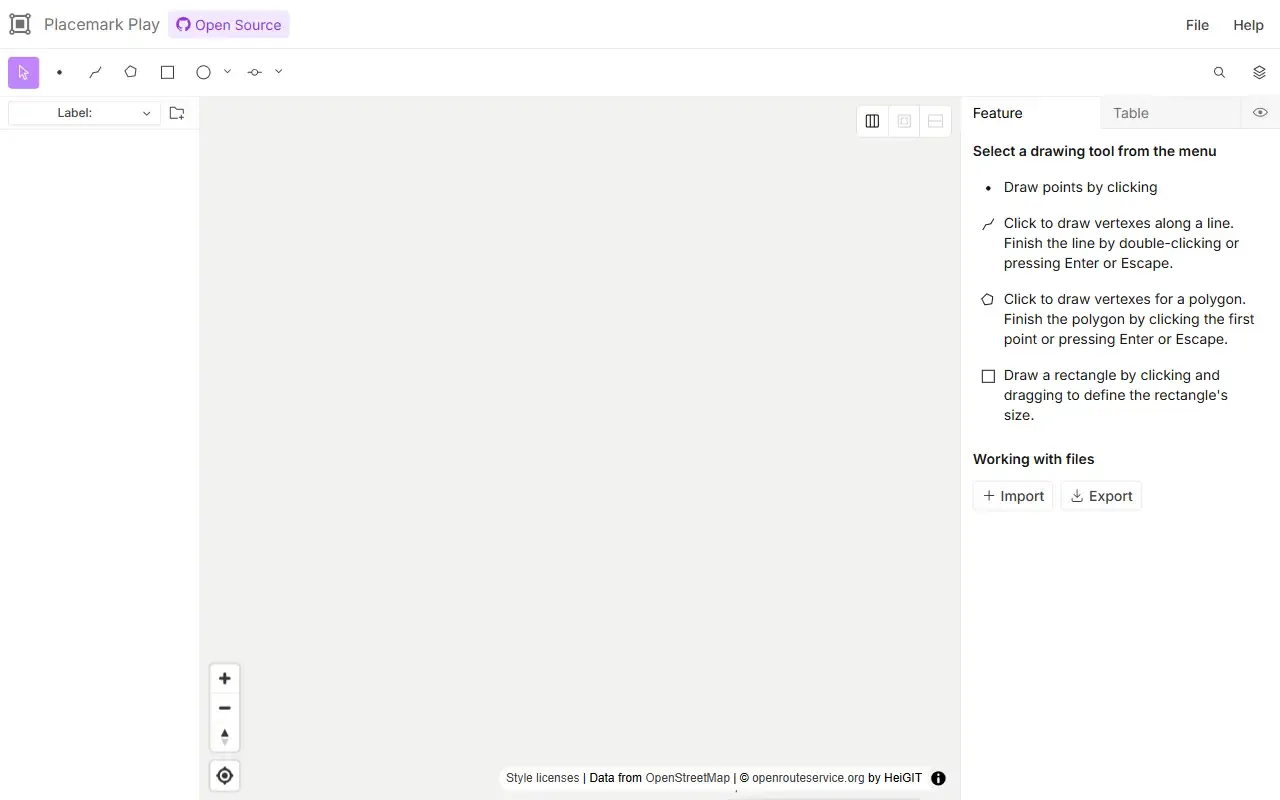Add a new folder

tap(177, 113)
